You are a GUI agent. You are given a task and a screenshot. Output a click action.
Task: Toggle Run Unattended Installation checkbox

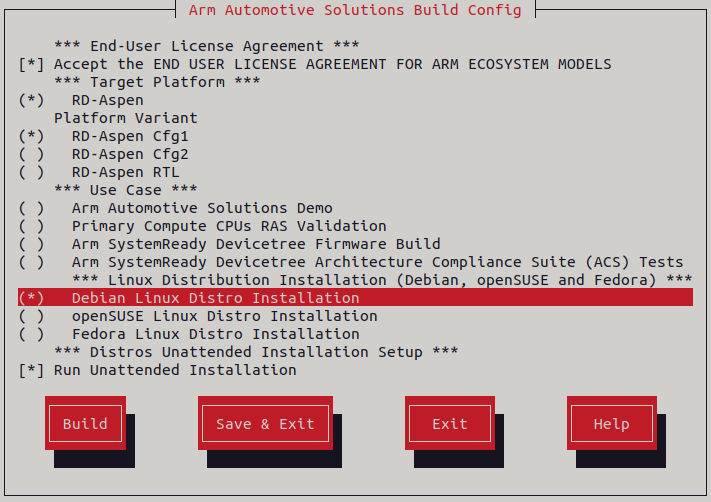tap(31, 370)
